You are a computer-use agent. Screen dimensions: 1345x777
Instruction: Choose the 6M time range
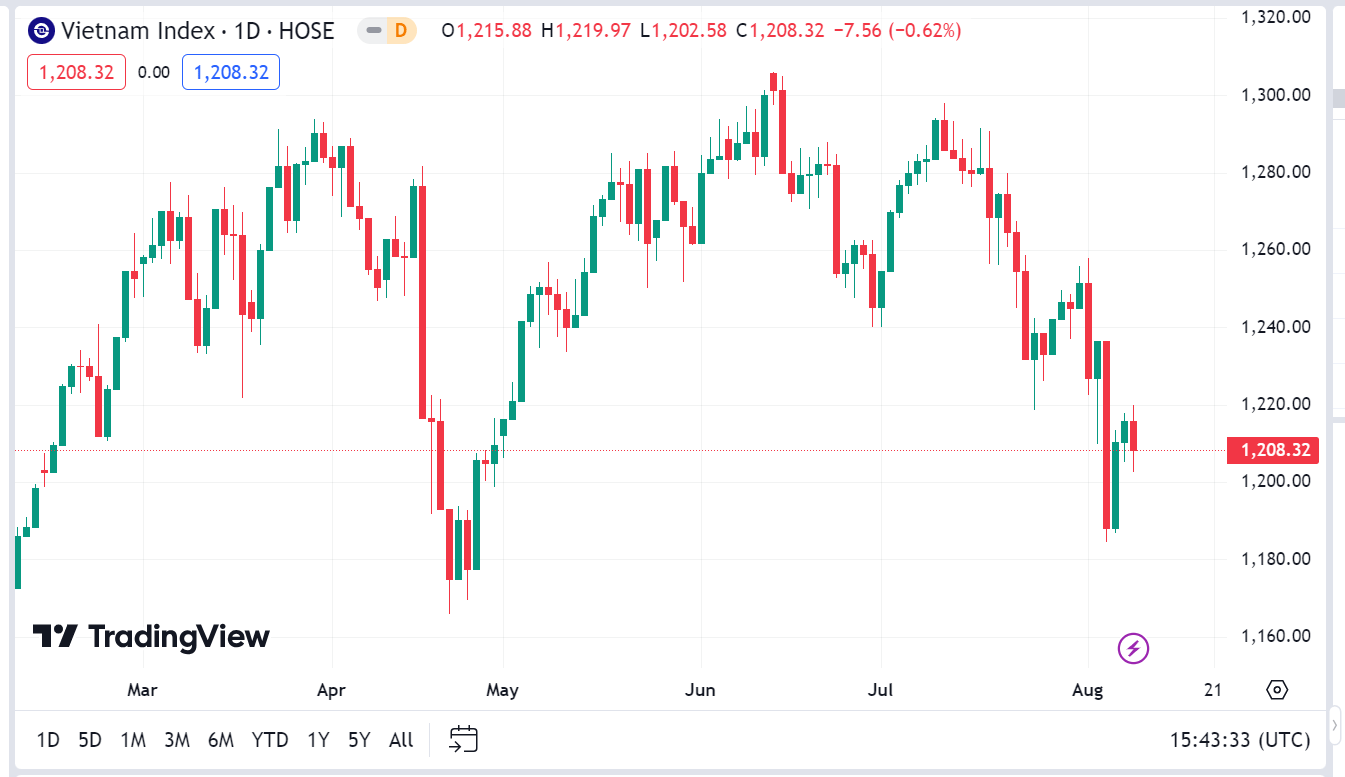[x=221, y=740]
